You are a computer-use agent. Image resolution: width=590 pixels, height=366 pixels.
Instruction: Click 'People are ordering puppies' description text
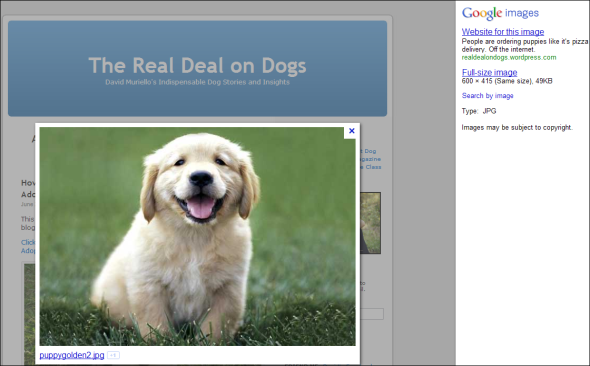point(525,45)
